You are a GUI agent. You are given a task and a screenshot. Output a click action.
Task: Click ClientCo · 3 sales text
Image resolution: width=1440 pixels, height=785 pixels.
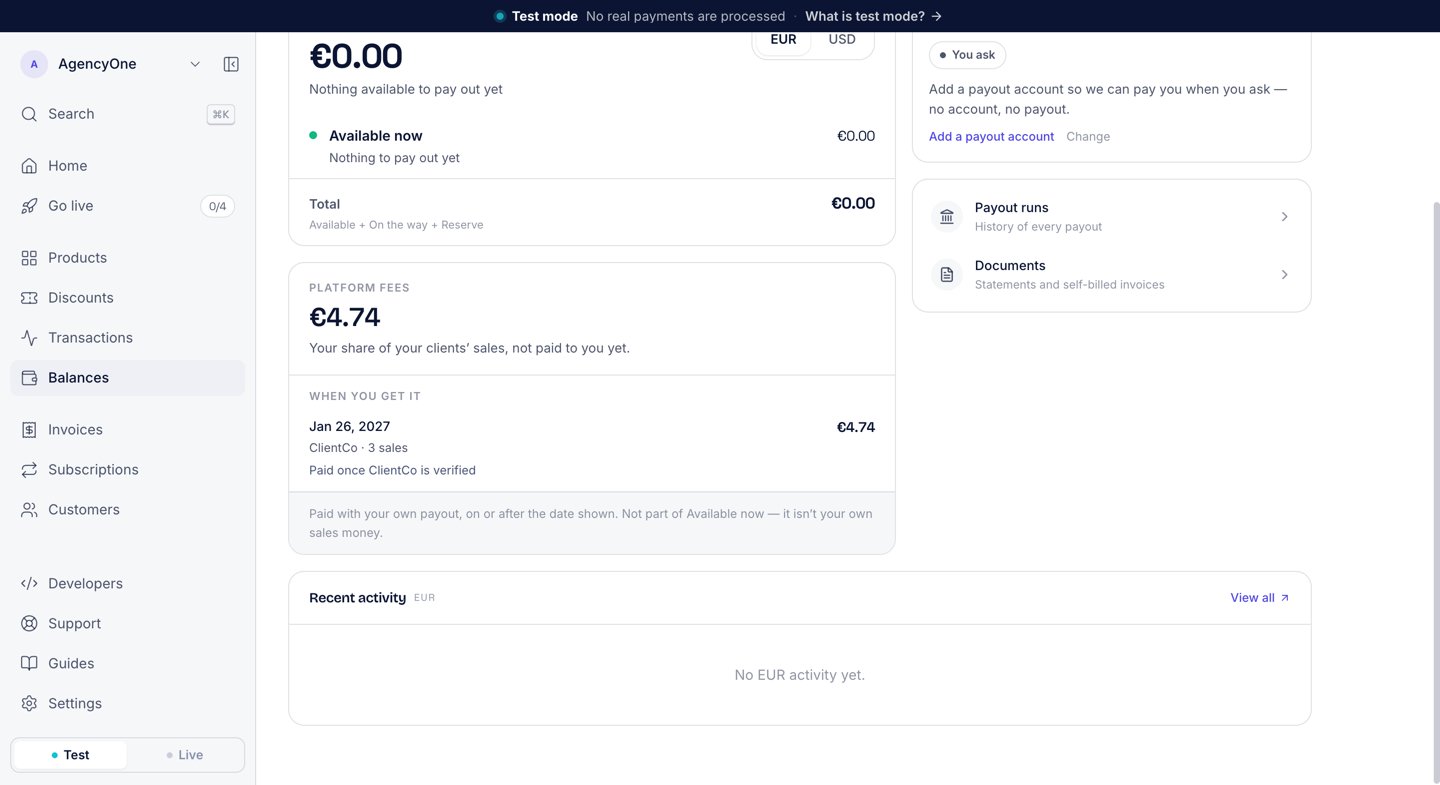358,448
